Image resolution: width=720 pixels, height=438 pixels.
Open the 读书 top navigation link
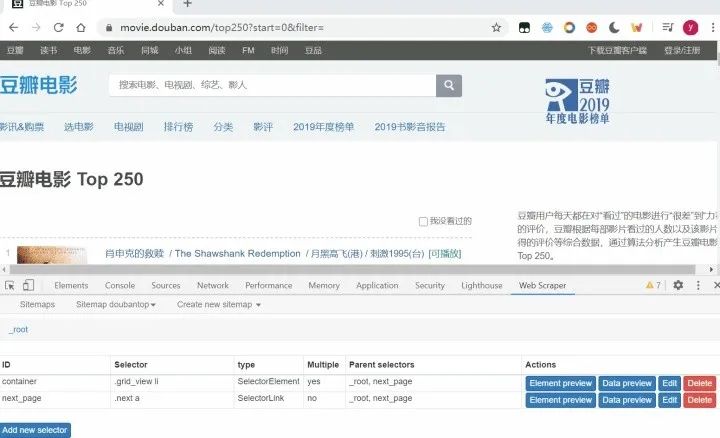[49, 51]
